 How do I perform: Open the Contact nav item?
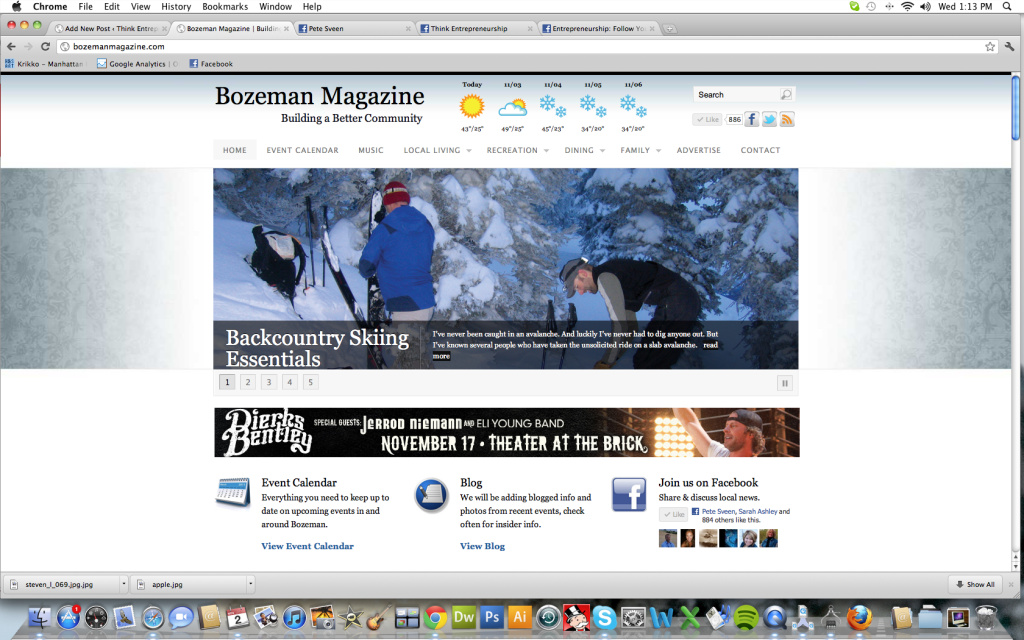pos(760,150)
